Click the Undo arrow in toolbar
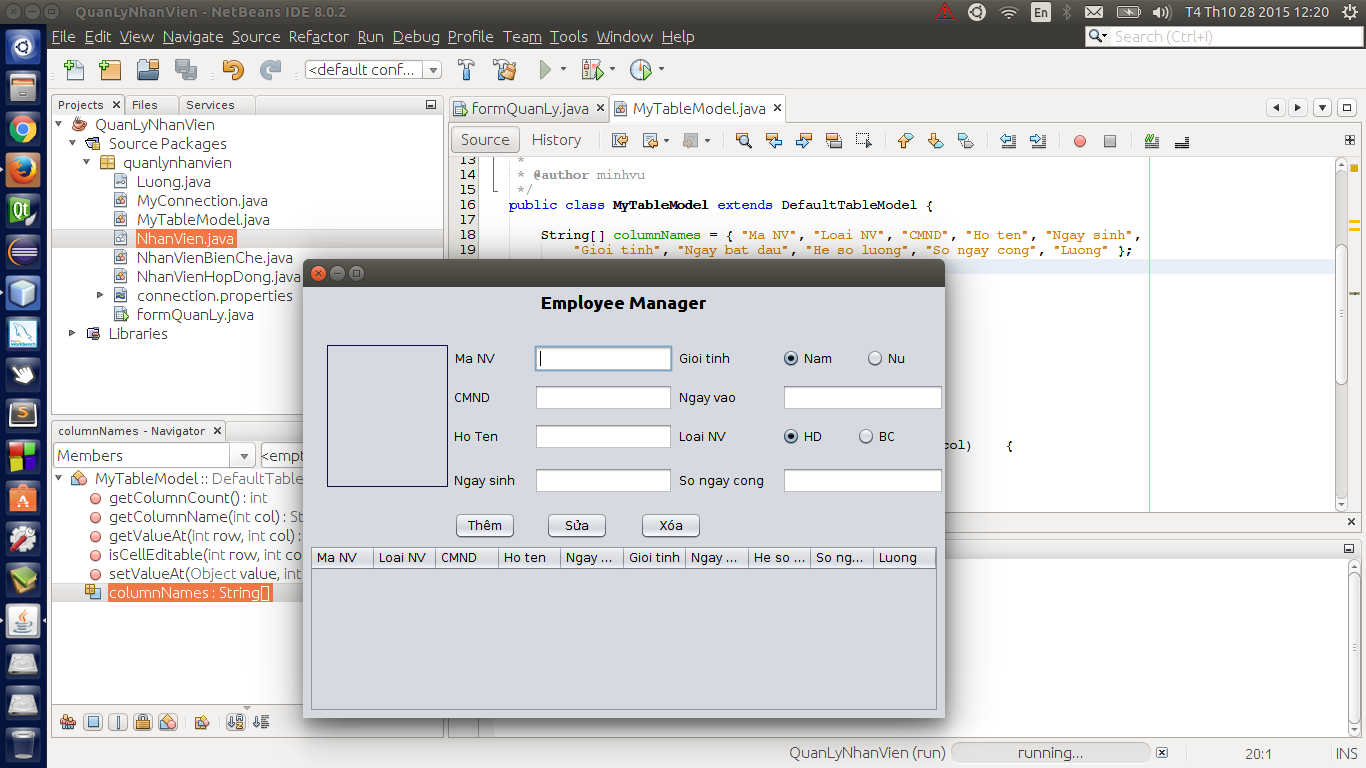1366x768 pixels. pos(233,70)
